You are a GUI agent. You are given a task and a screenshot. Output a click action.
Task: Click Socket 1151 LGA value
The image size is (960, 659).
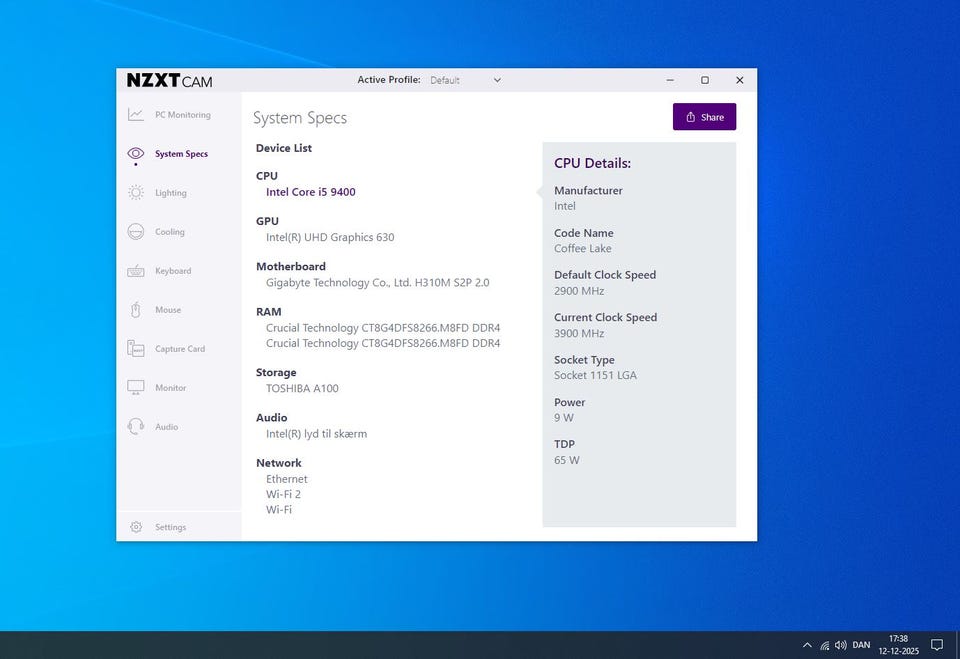pos(595,375)
